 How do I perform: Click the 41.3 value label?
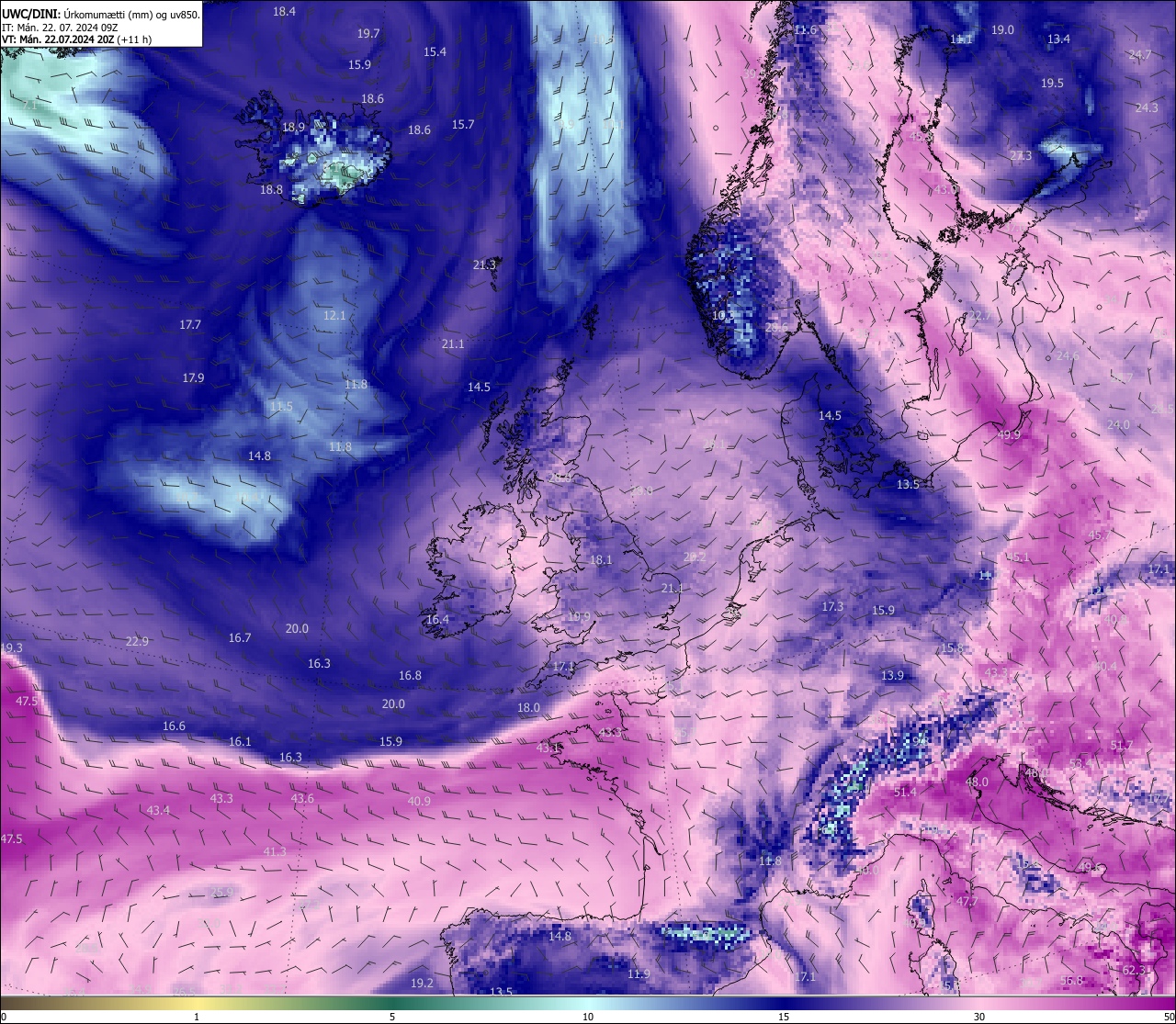[275, 852]
